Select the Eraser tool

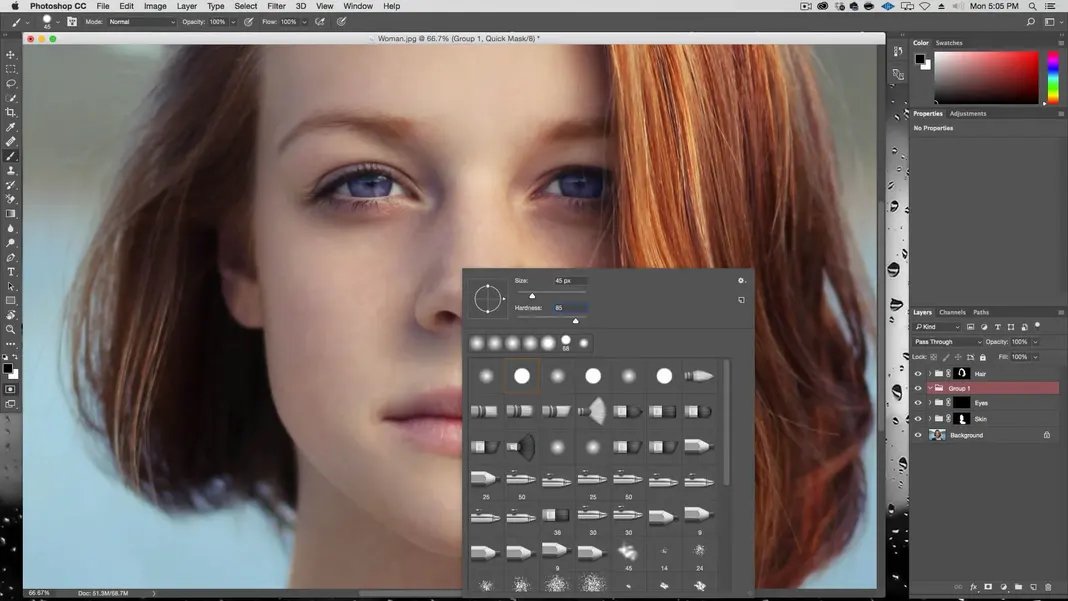point(11,199)
